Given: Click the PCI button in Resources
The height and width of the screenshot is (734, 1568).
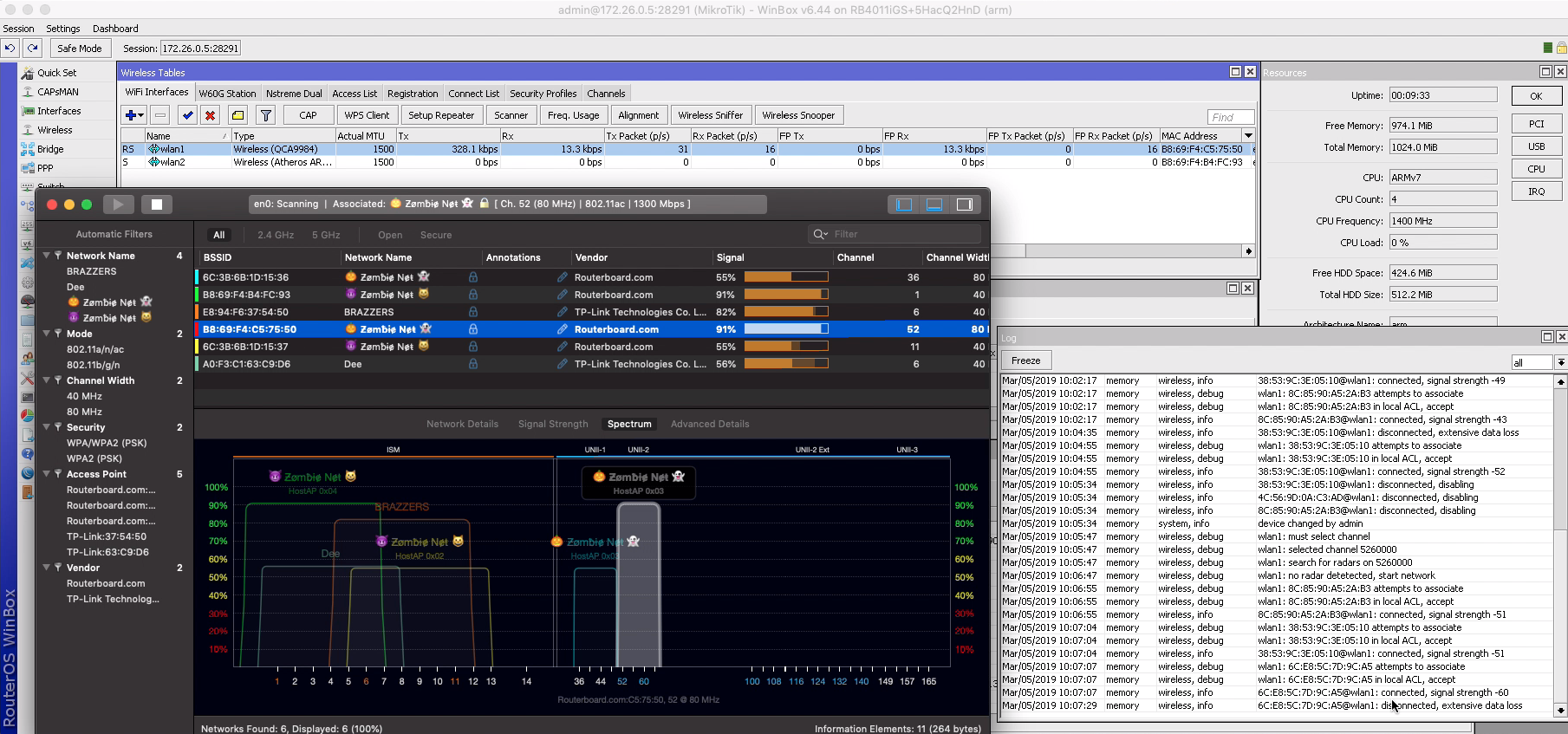Looking at the screenshot, I should [1536, 124].
